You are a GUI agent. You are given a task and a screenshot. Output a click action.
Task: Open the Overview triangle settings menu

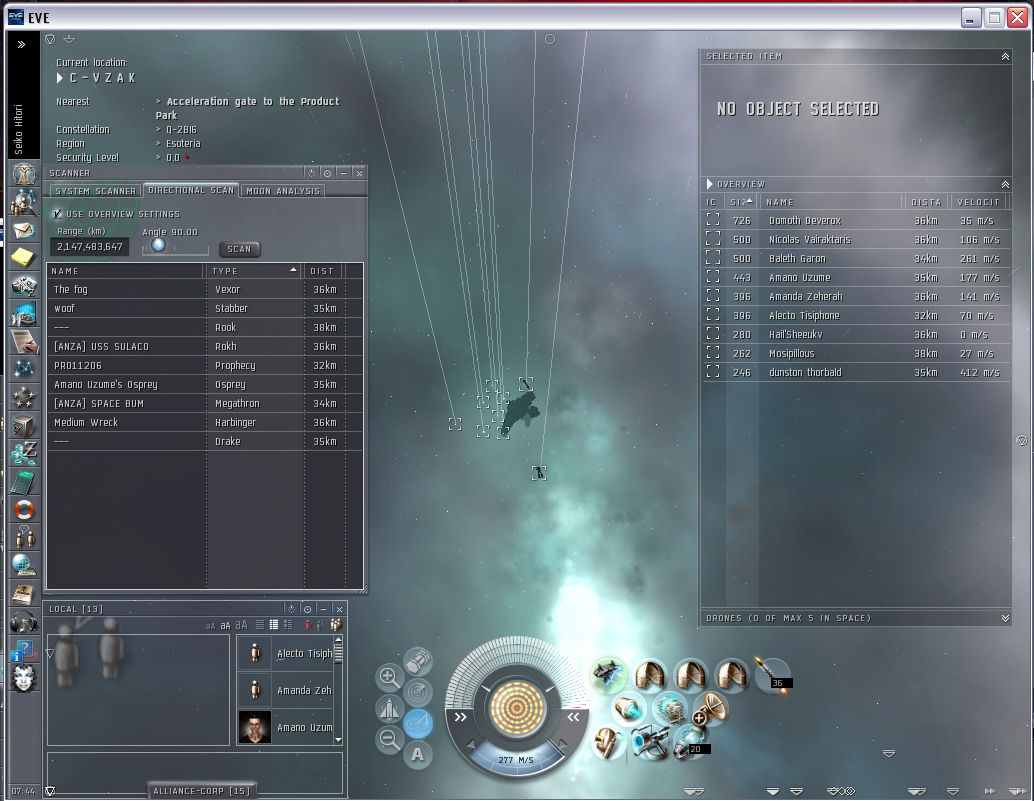click(710, 184)
